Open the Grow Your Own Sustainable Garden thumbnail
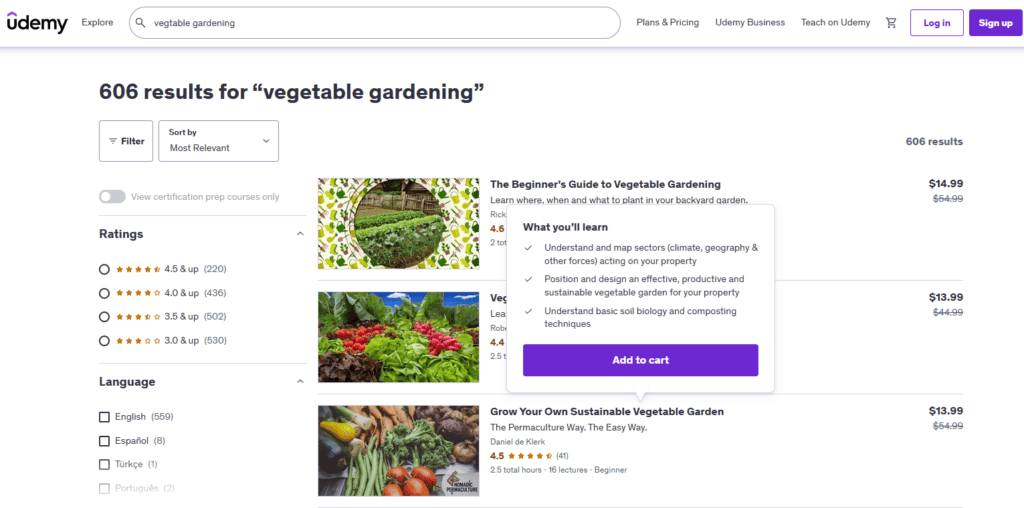Viewport: 1024px width, 508px height. (x=398, y=451)
